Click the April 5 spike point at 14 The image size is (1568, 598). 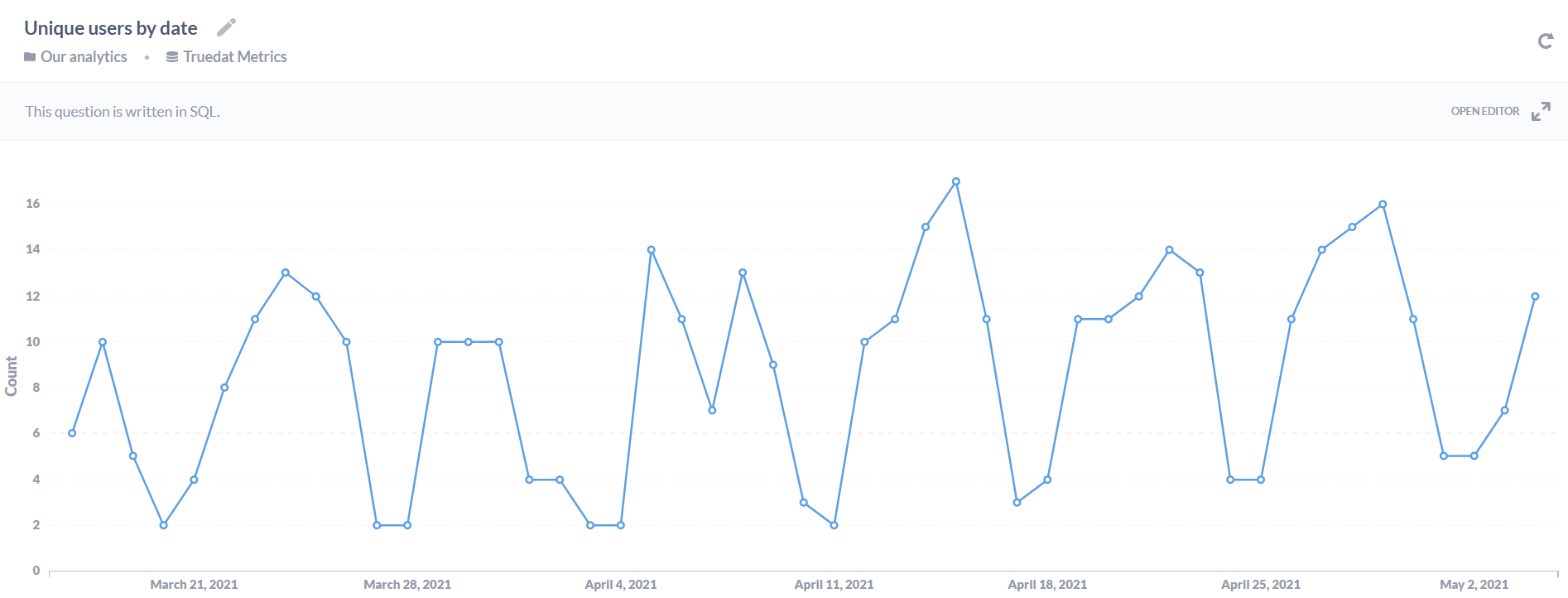[652, 250]
